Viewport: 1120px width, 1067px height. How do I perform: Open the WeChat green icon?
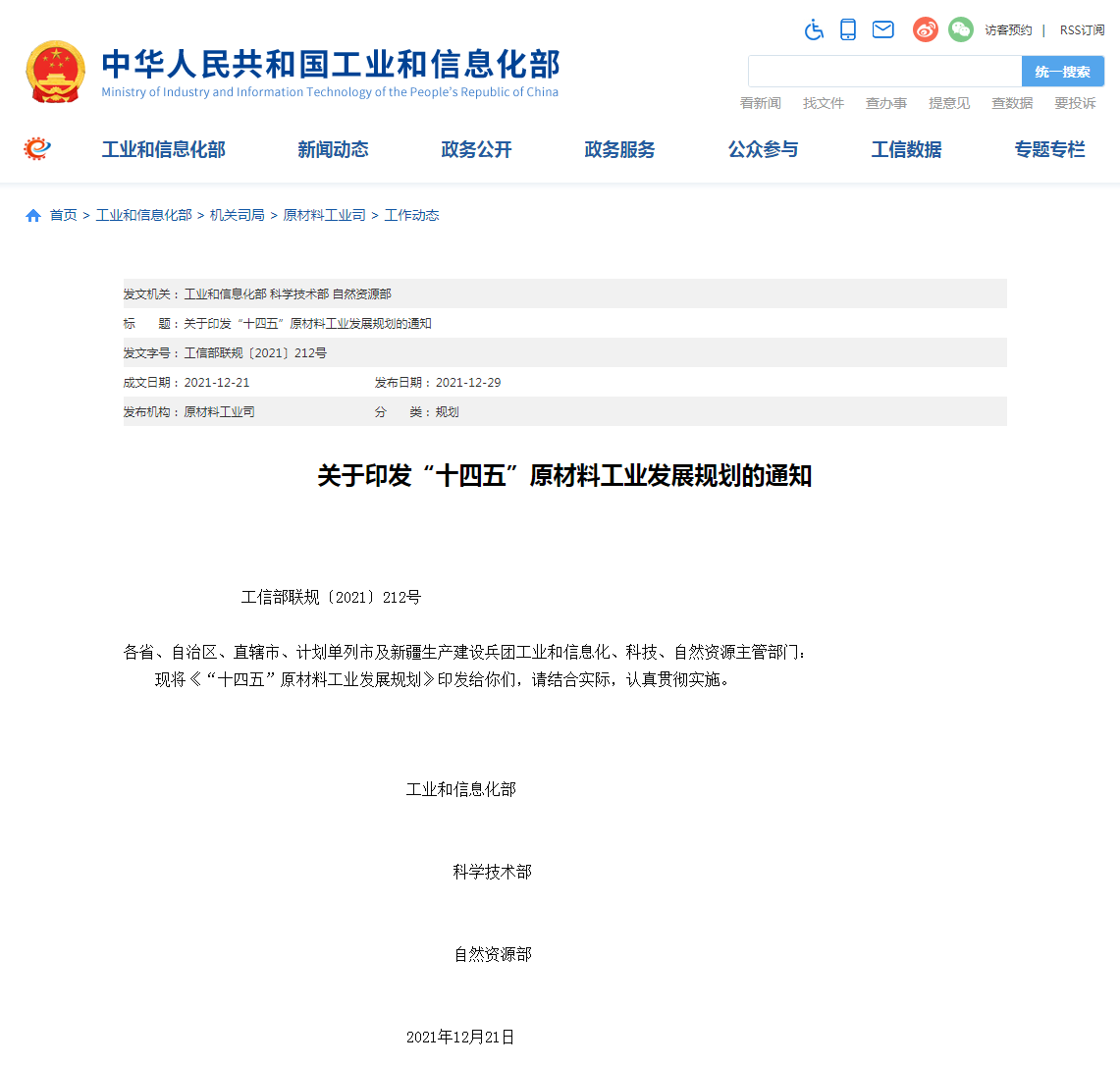pyautogui.click(x=960, y=29)
